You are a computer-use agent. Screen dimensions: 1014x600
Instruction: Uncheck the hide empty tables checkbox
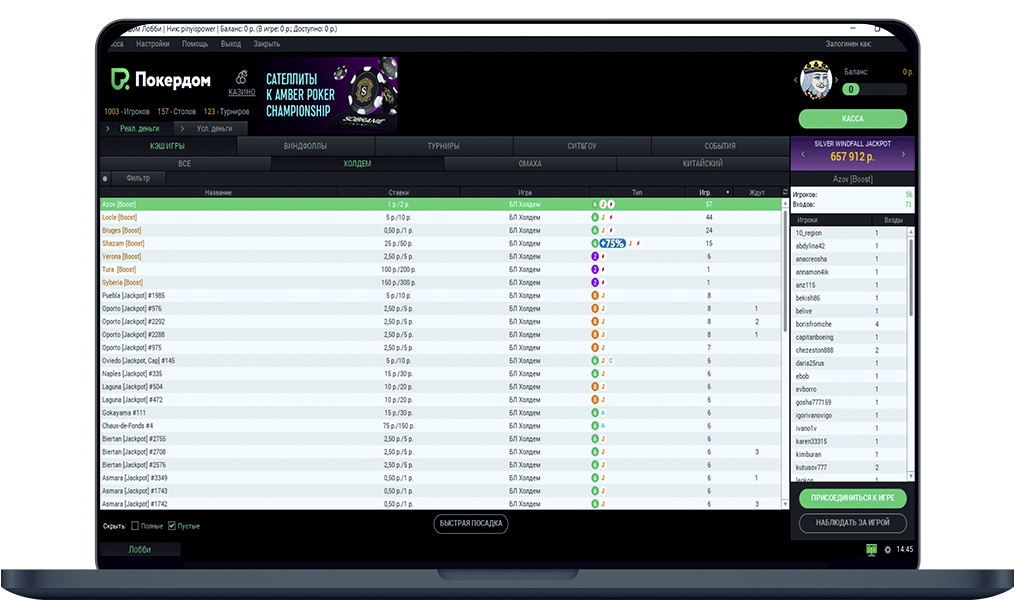[172, 525]
